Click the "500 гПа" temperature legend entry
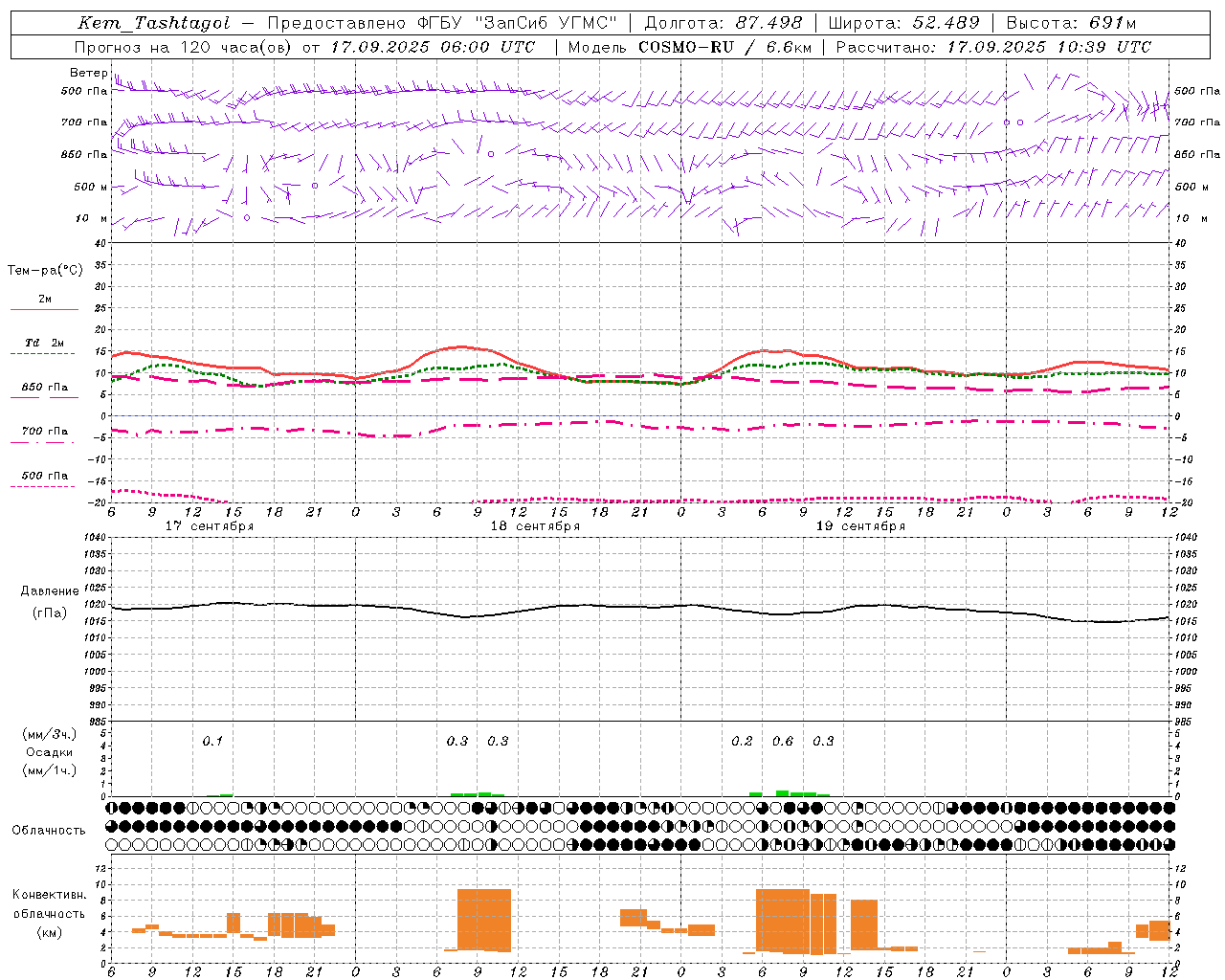This screenshot has height=980, width=1225. (45, 476)
